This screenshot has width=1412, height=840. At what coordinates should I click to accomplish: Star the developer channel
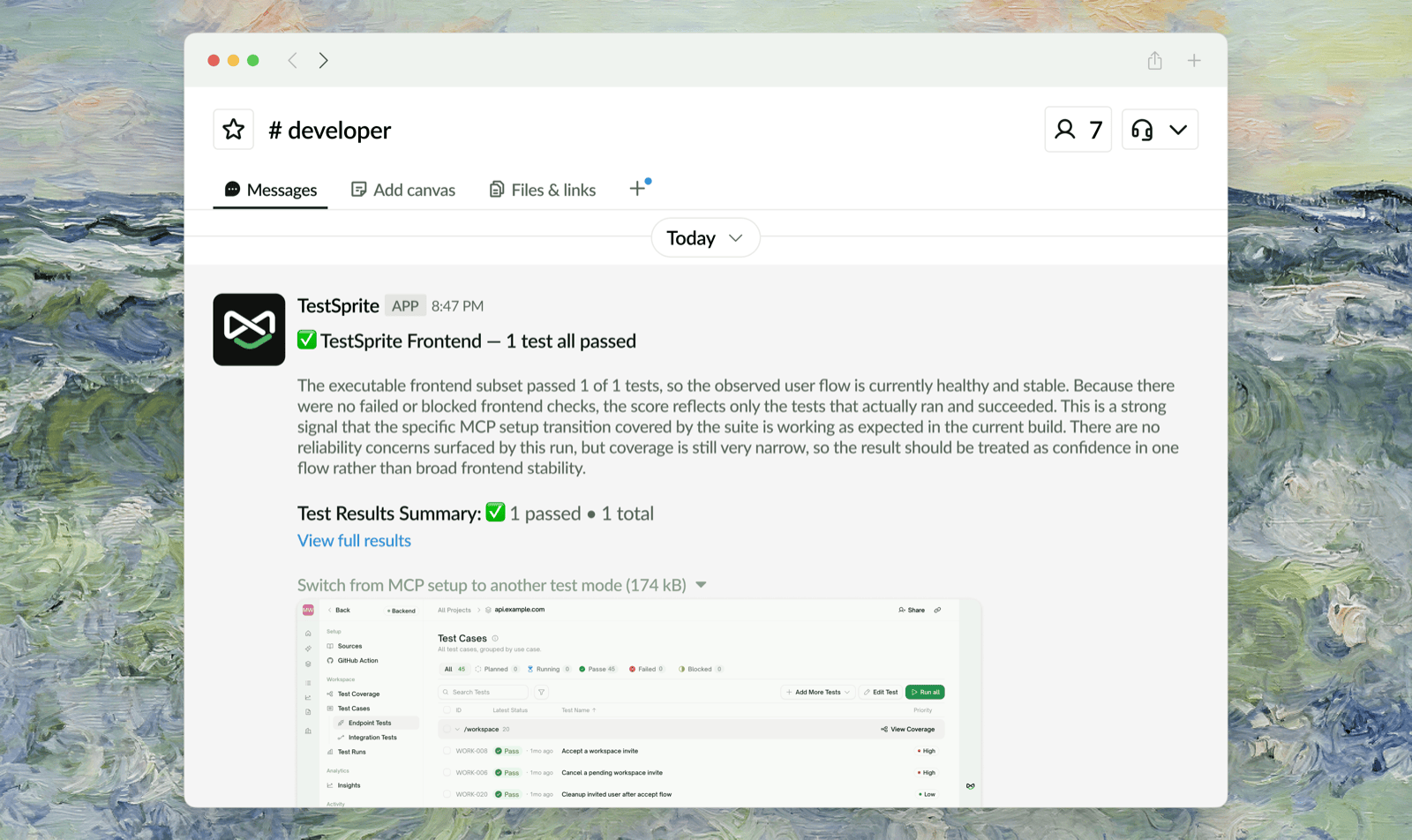(x=233, y=130)
